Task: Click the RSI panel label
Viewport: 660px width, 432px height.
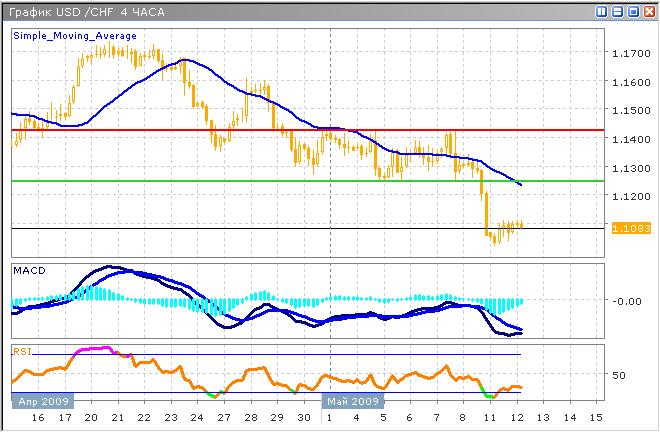Action: [22, 351]
